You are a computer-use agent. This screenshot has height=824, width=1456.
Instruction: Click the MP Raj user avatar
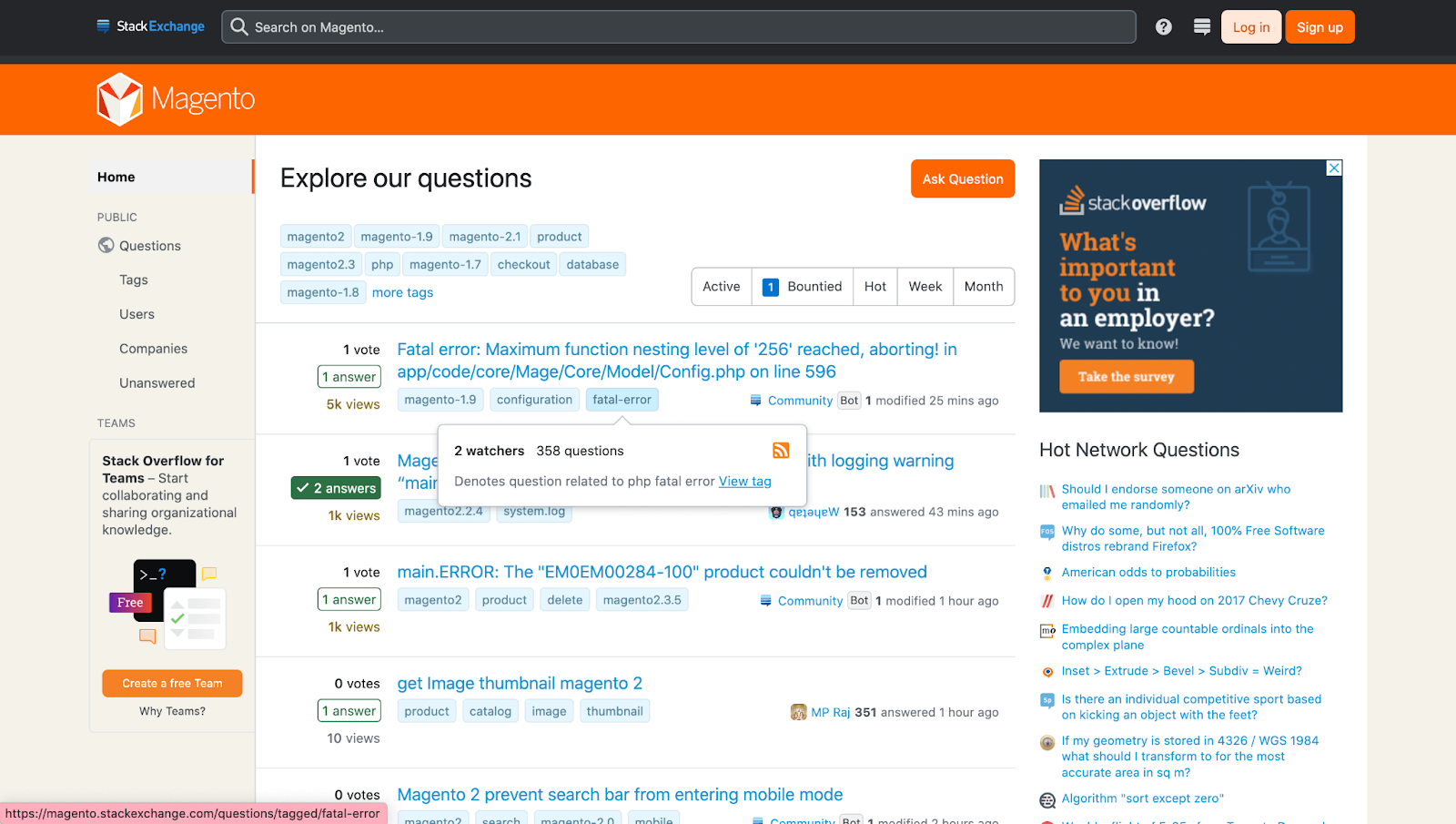point(798,712)
